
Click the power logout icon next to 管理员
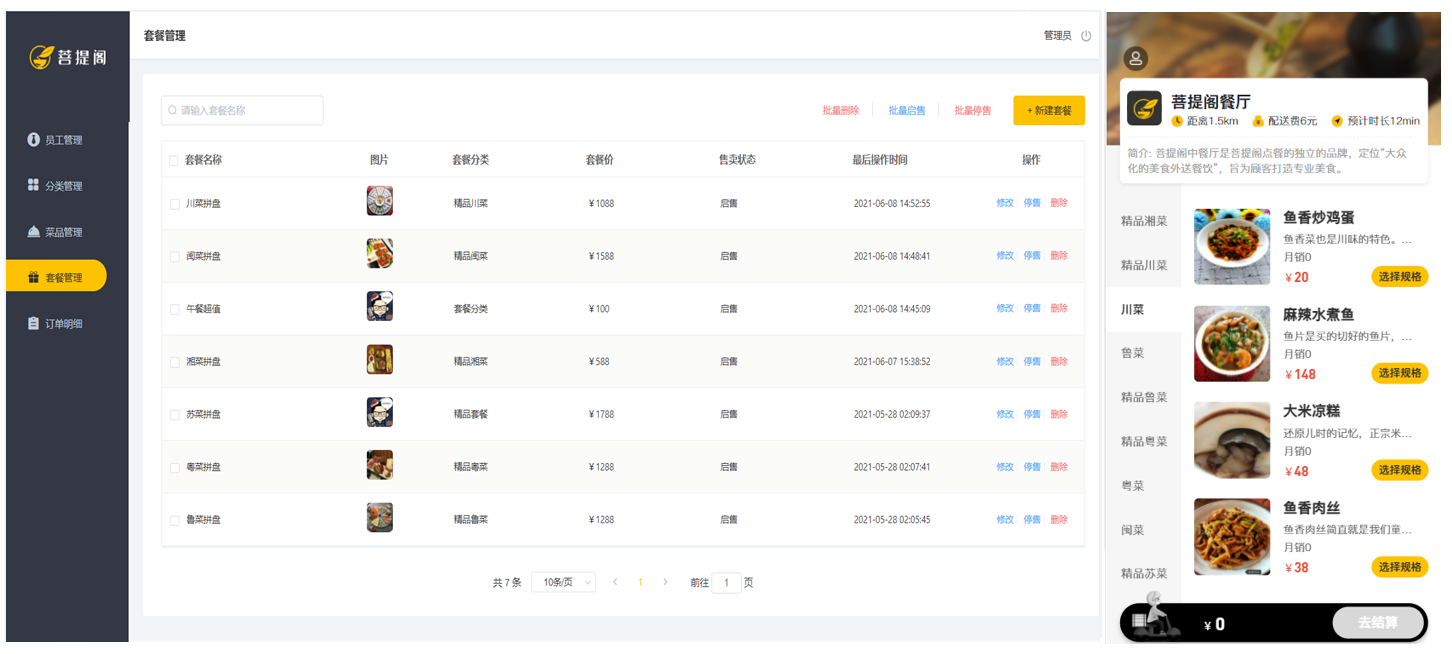1085,34
